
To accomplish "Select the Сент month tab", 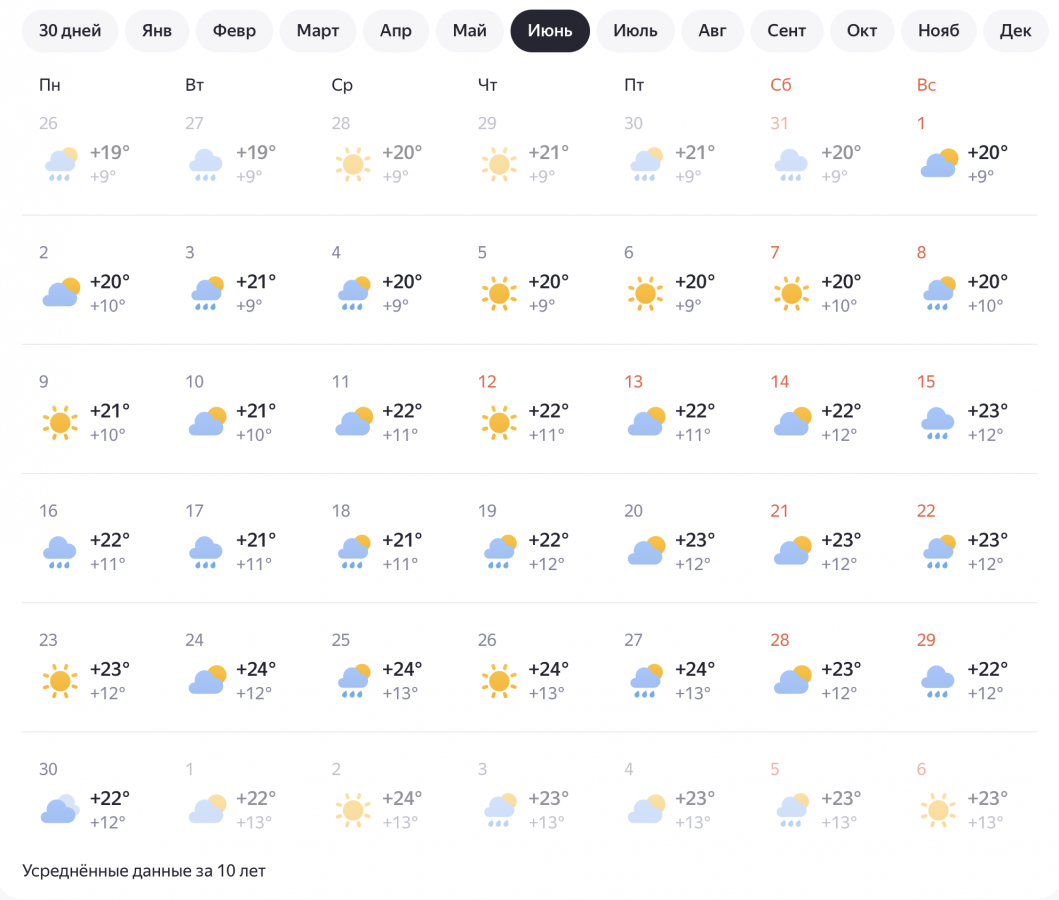I will coord(786,31).
